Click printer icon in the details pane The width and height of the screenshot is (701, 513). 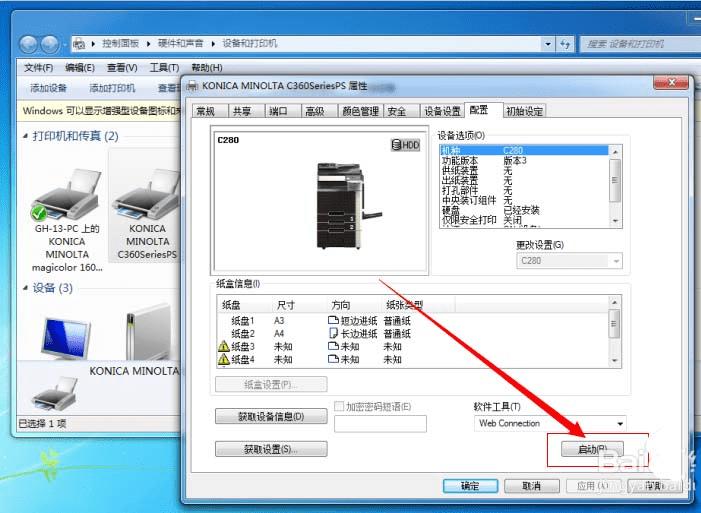(55, 393)
